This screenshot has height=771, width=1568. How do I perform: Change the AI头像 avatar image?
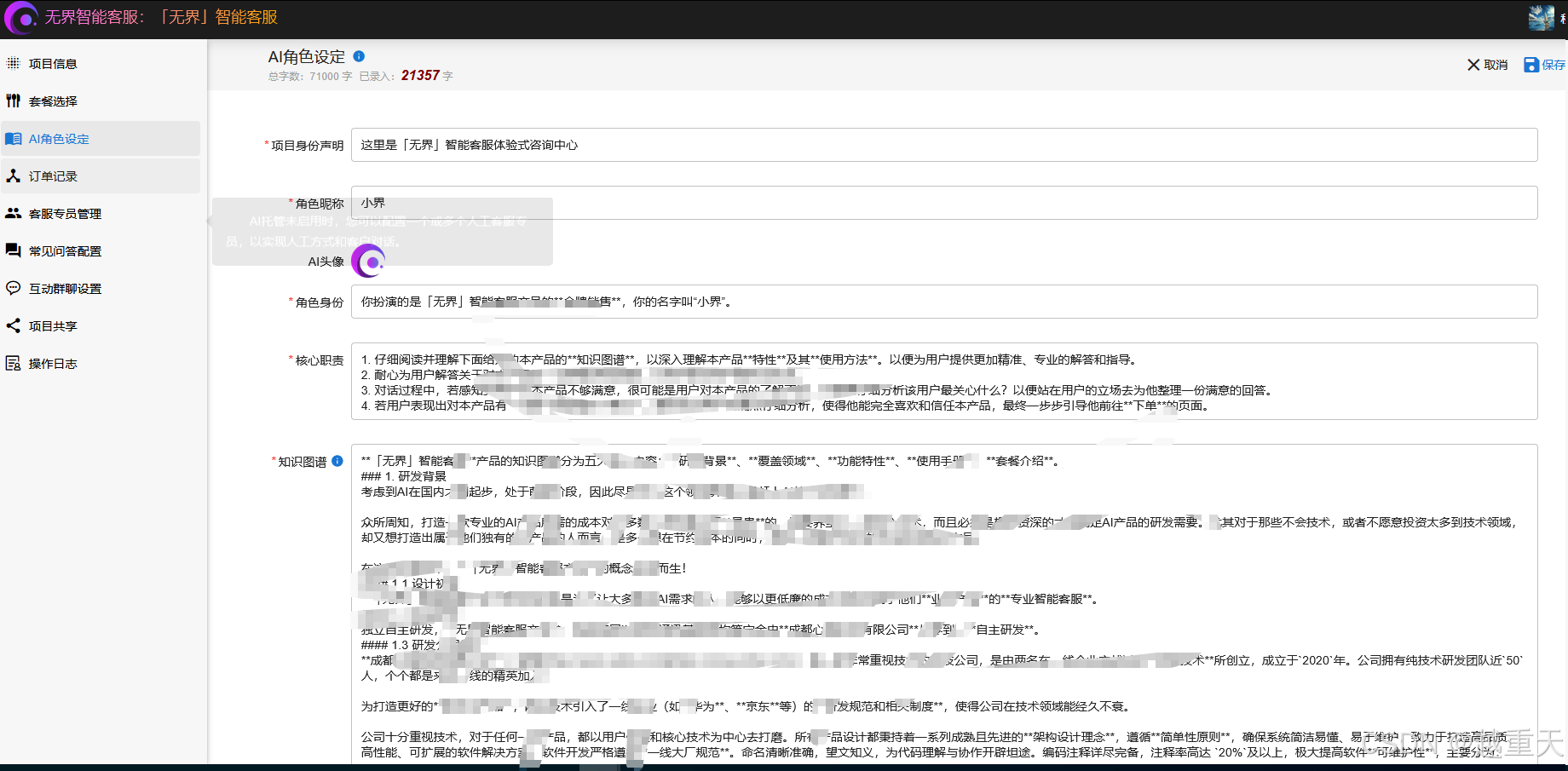click(369, 261)
